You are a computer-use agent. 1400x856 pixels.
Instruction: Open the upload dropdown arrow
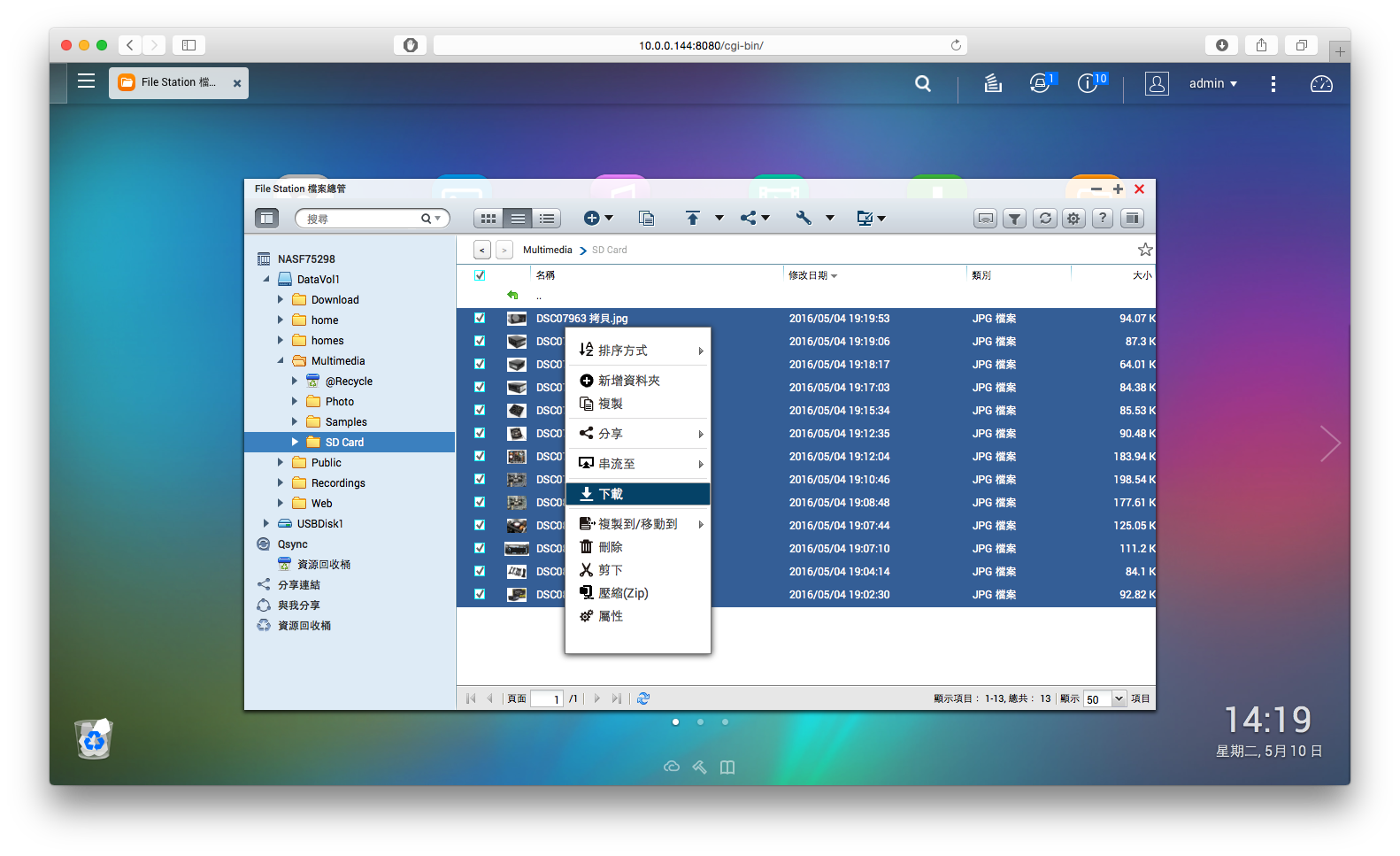(x=719, y=218)
